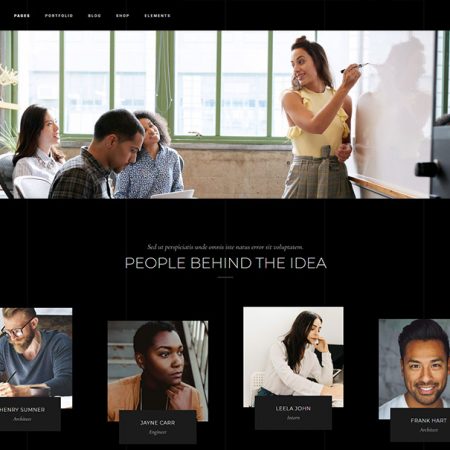Image resolution: width=450 pixels, height=450 pixels.
Task: Open the Pages menu item
Action: [x=22, y=16]
